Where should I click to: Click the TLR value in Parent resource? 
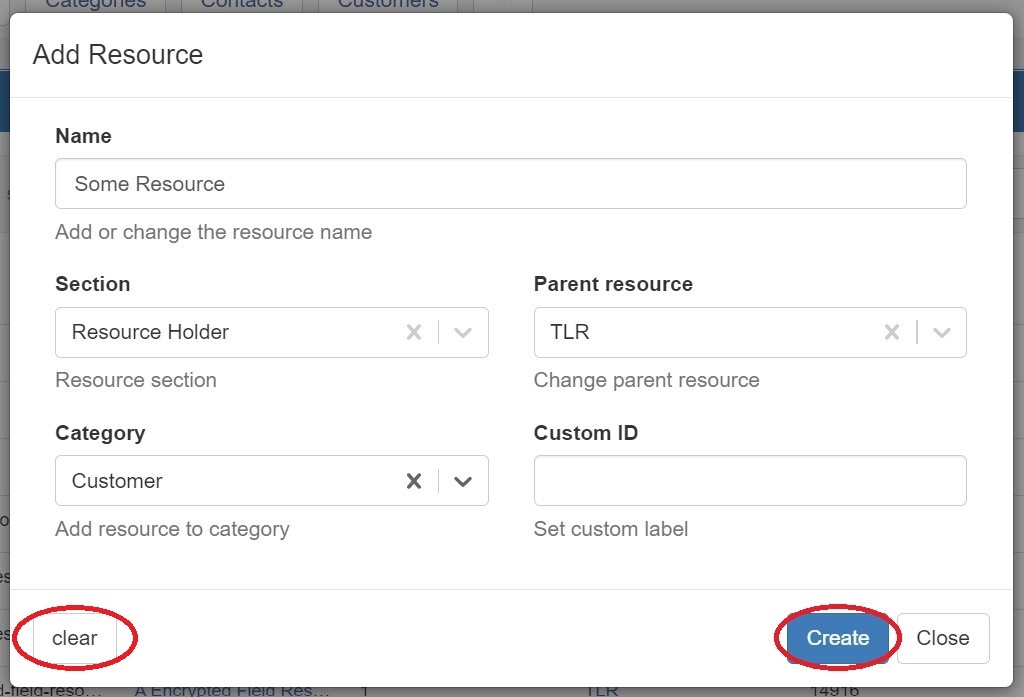point(570,332)
